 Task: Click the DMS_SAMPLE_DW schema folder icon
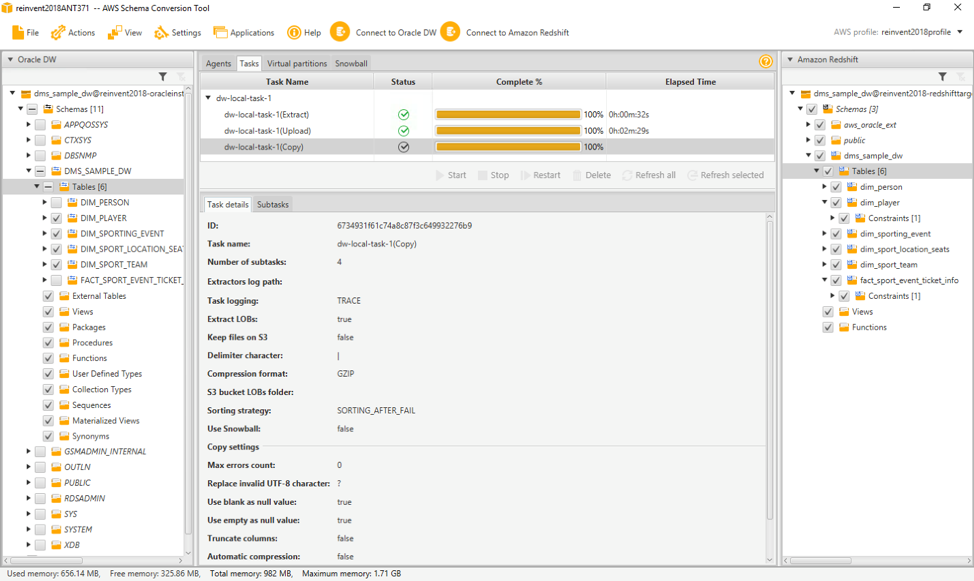click(56, 171)
